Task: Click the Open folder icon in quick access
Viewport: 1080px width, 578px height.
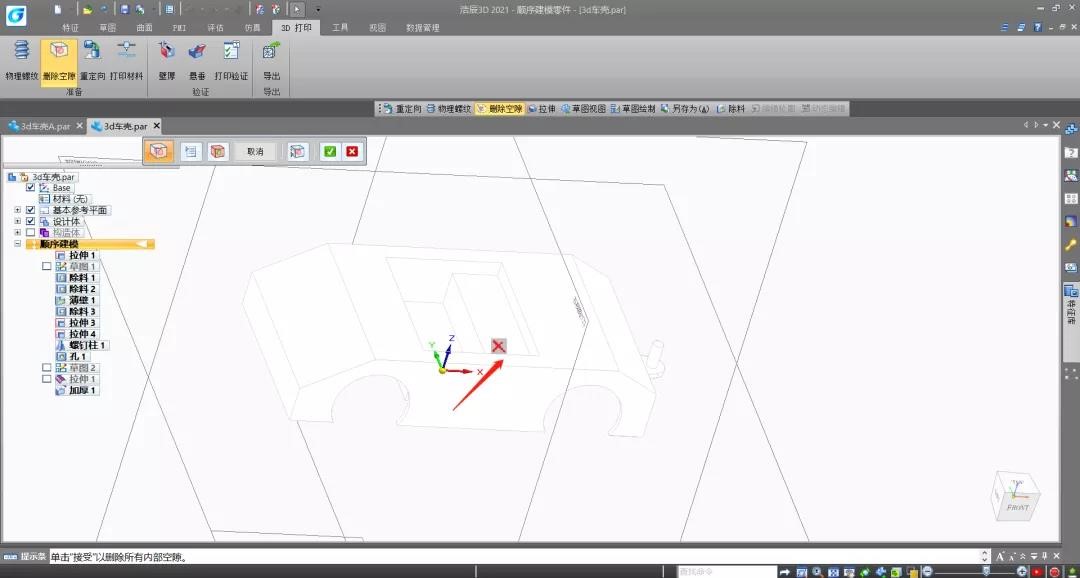Action: click(87, 10)
